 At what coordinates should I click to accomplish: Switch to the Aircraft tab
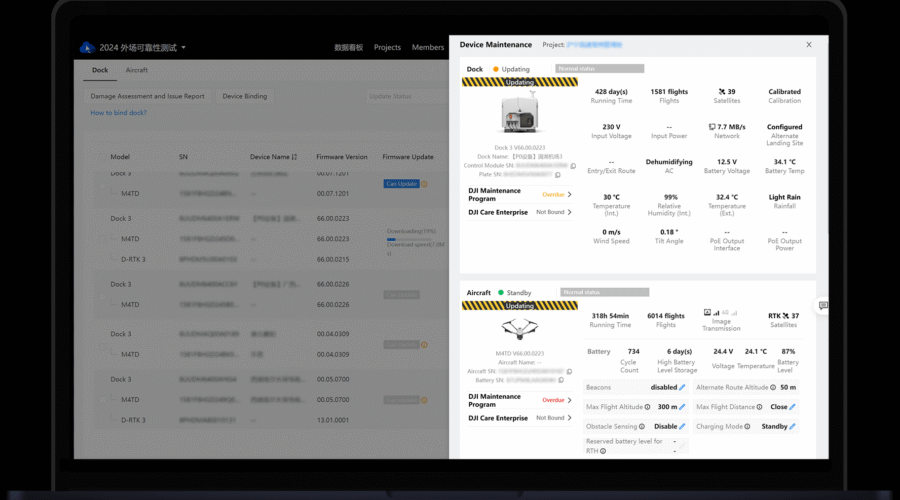coord(136,71)
